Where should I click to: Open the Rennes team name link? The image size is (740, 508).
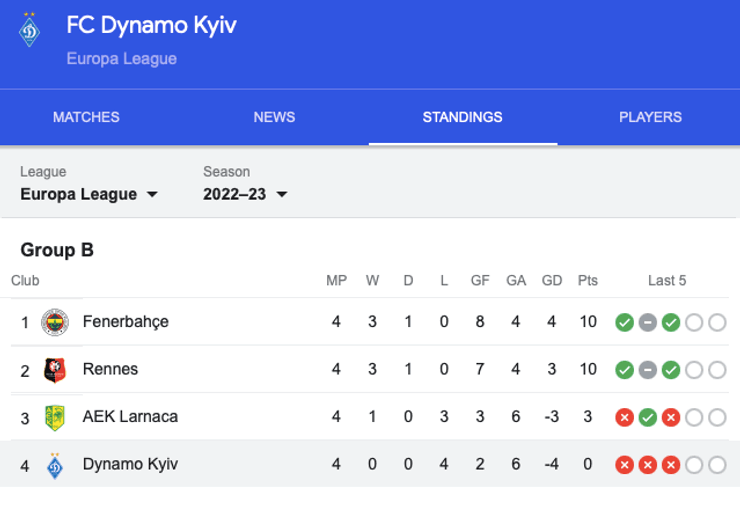pos(110,370)
